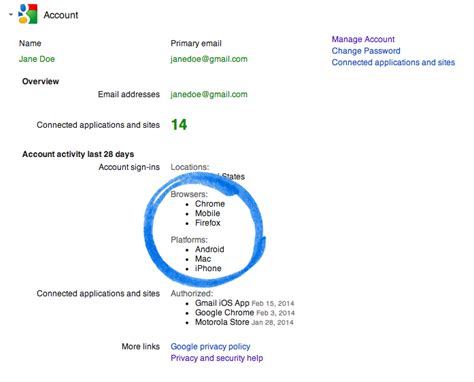Screen dimensions: 474x382
Task: Open the Google privacy policy link
Action: (210, 347)
